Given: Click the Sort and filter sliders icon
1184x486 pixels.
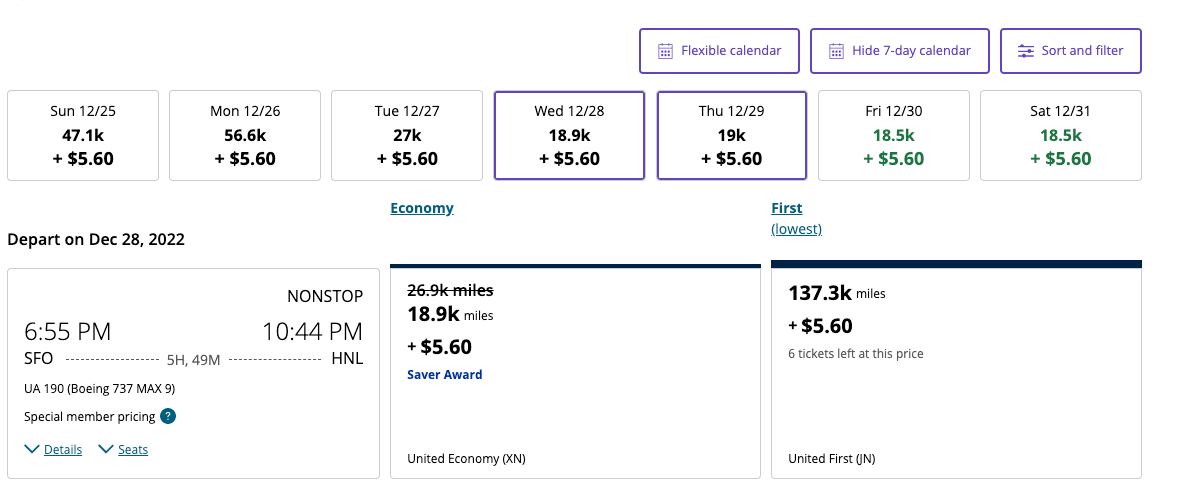Looking at the screenshot, I should tap(1025, 51).
